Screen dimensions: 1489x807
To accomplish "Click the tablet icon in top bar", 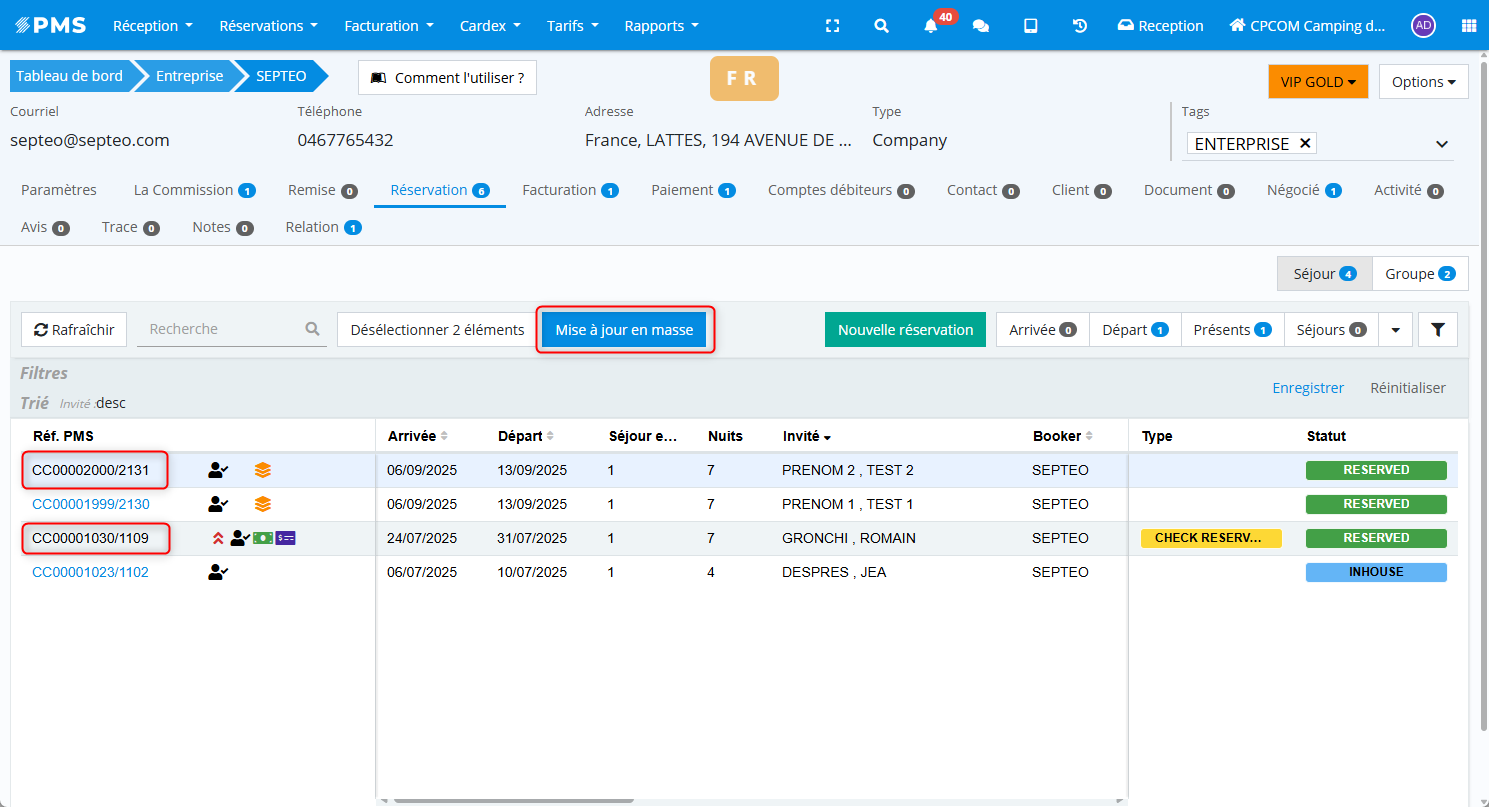I will click(x=1030, y=26).
